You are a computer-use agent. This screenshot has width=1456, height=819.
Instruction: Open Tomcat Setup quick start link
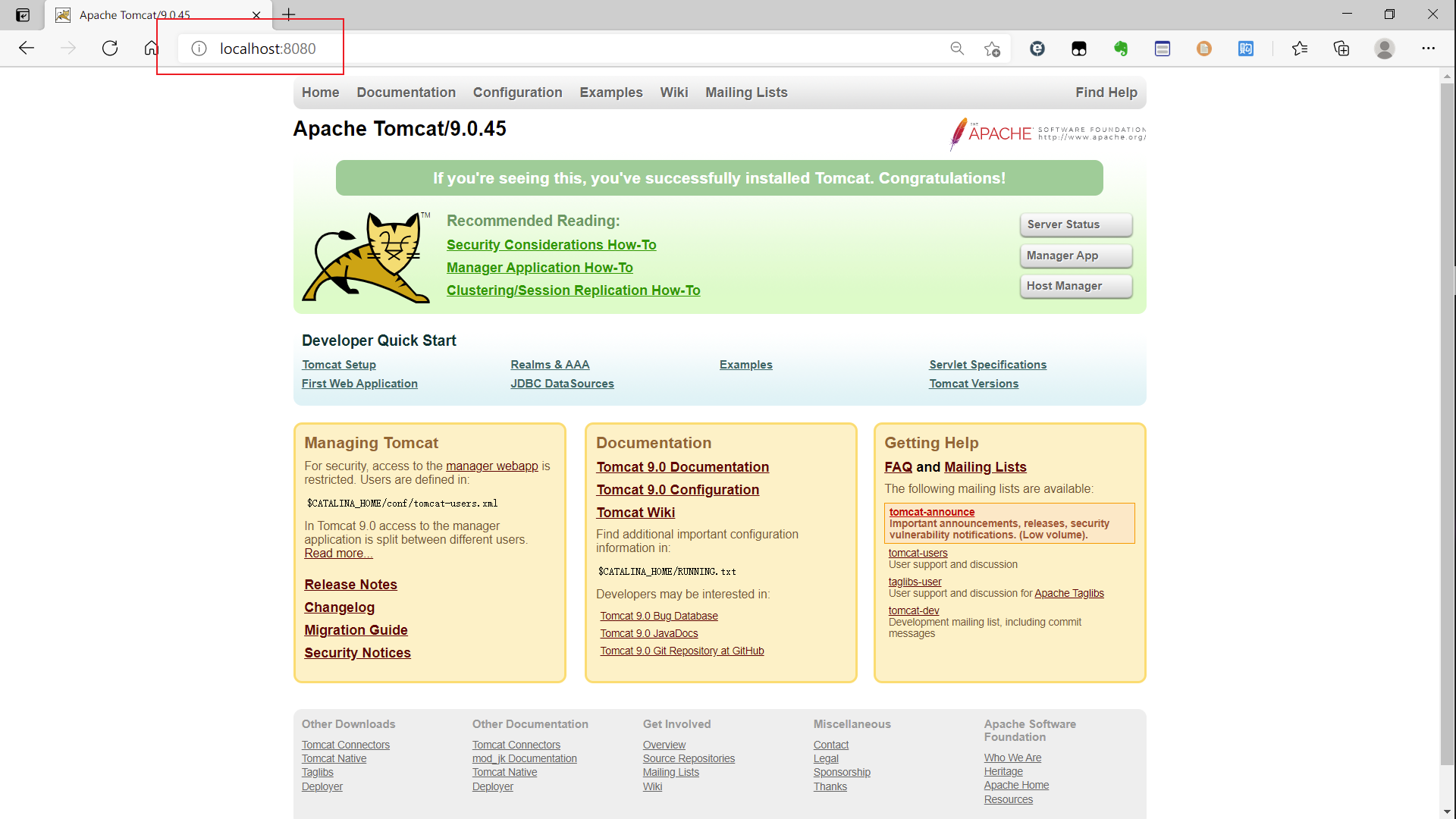coord(339,365)
